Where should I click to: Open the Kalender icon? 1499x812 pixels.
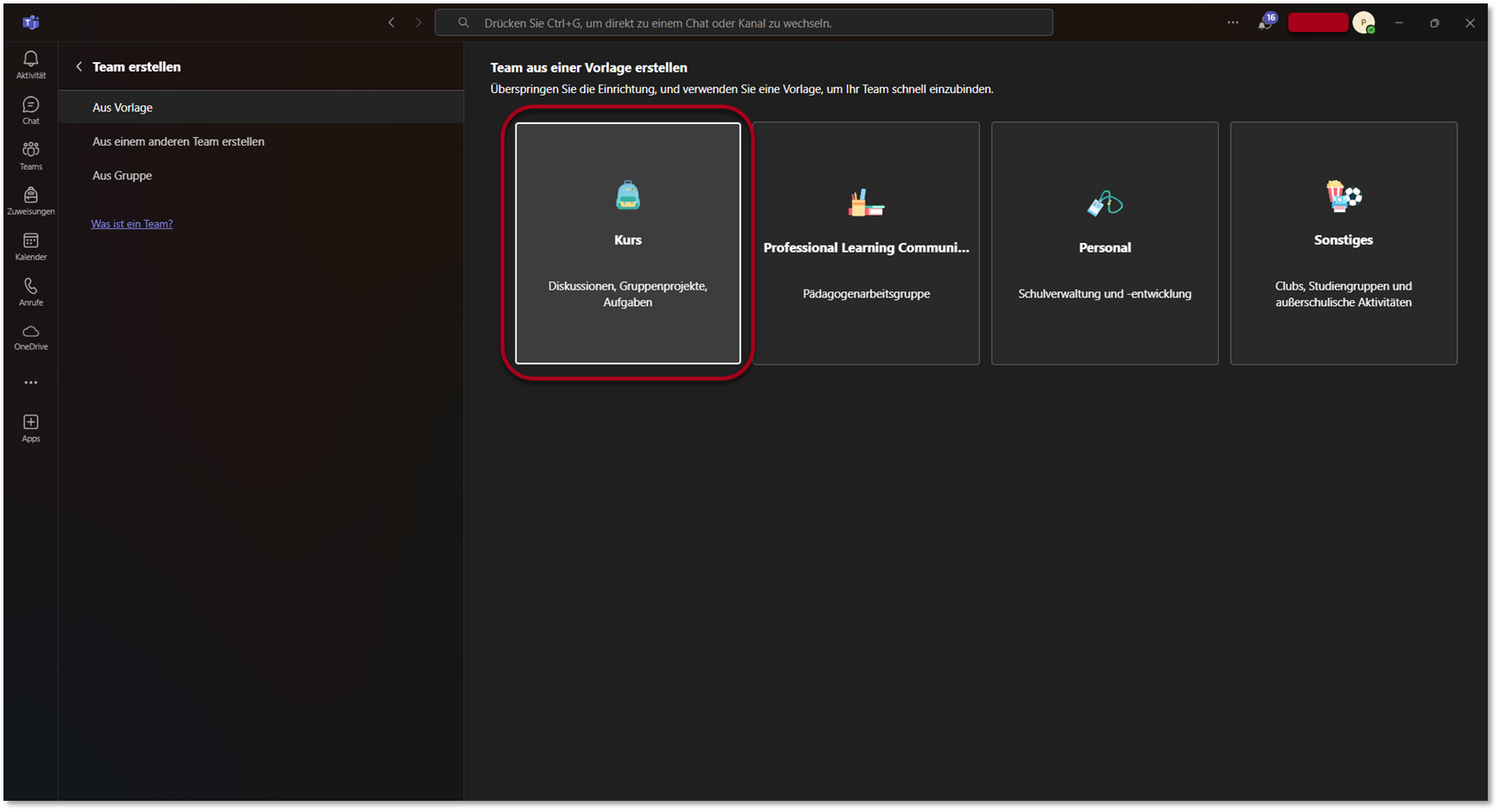(x=31, y=246)
